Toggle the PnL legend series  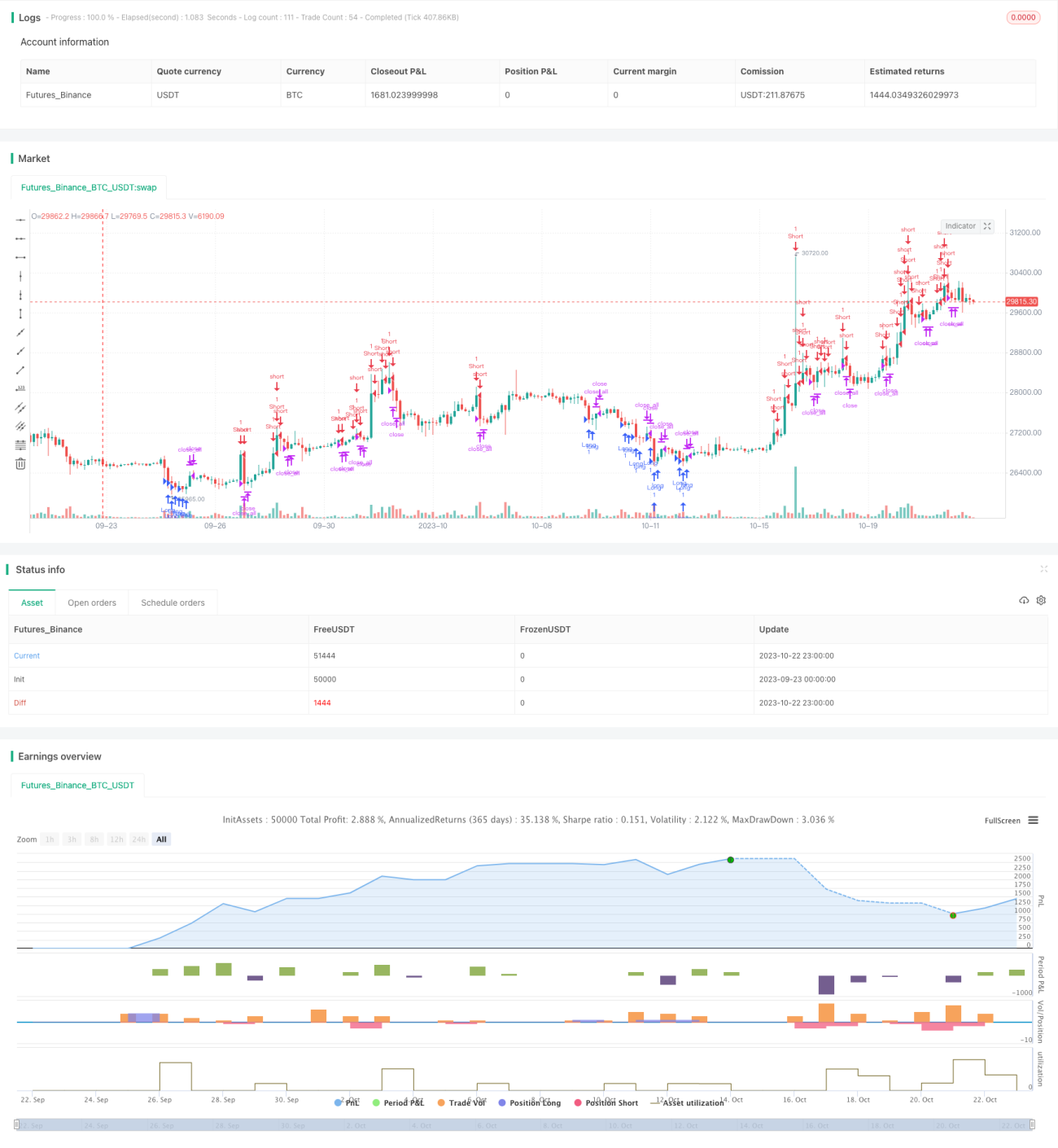pos(347,1102)
